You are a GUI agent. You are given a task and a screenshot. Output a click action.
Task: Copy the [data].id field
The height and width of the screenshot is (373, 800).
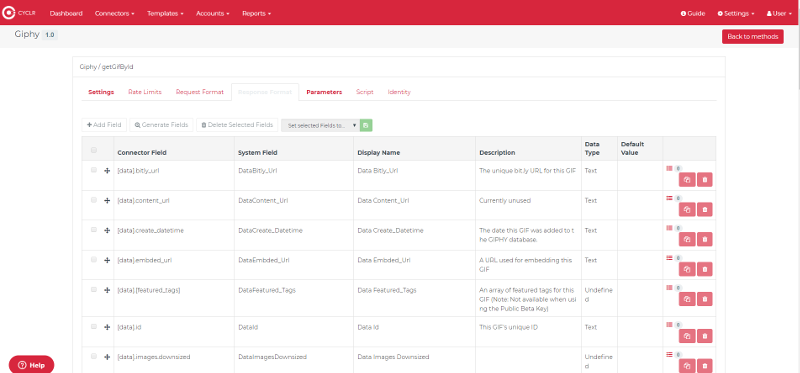(687, 336)
